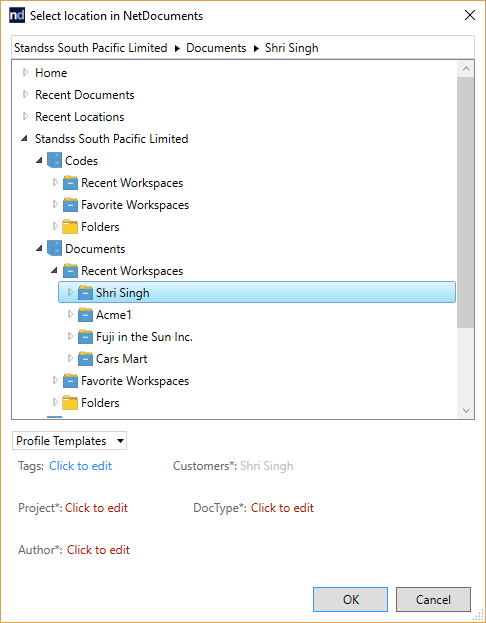This screenshot has height=623, width=486.
Task: Select the Acme1 workspace
Action: pos(114,315)
